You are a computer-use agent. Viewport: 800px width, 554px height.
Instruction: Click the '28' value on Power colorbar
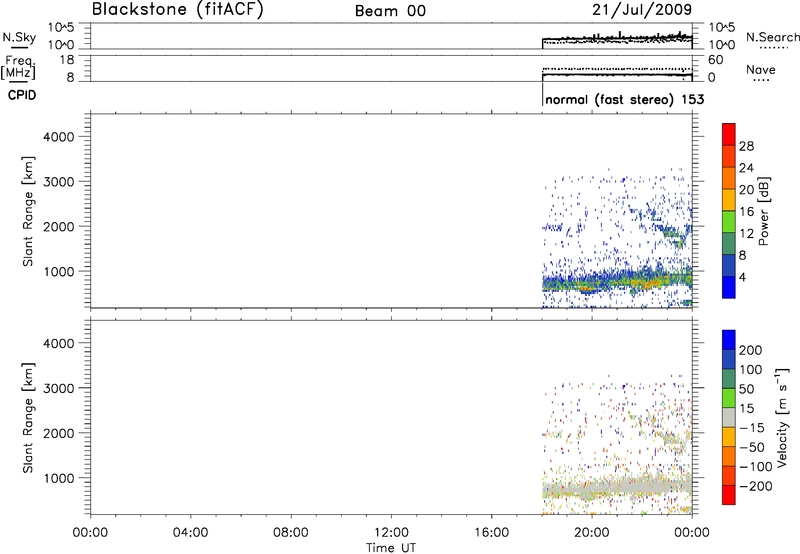coord(746,146)
